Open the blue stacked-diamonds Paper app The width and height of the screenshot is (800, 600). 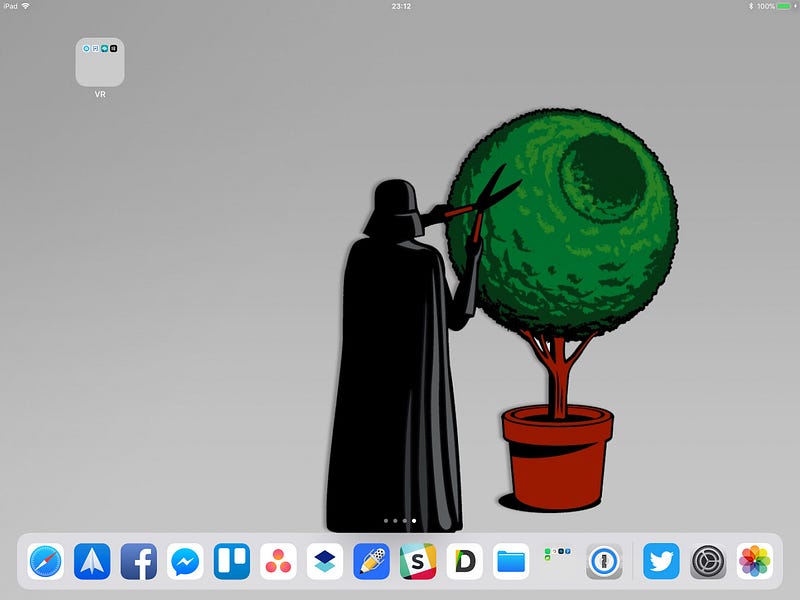point(325,561)
